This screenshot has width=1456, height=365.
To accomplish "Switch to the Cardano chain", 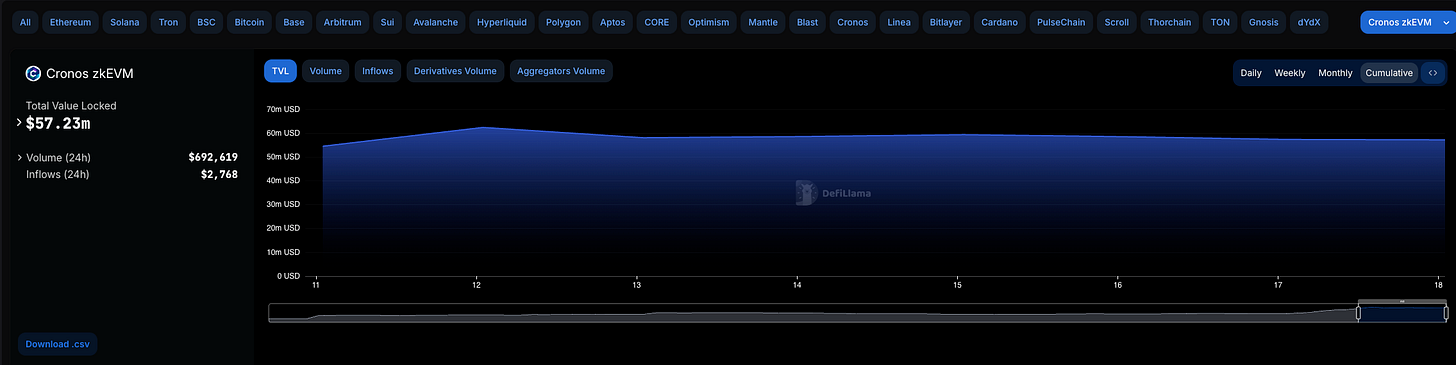I will click(1000, 22).
